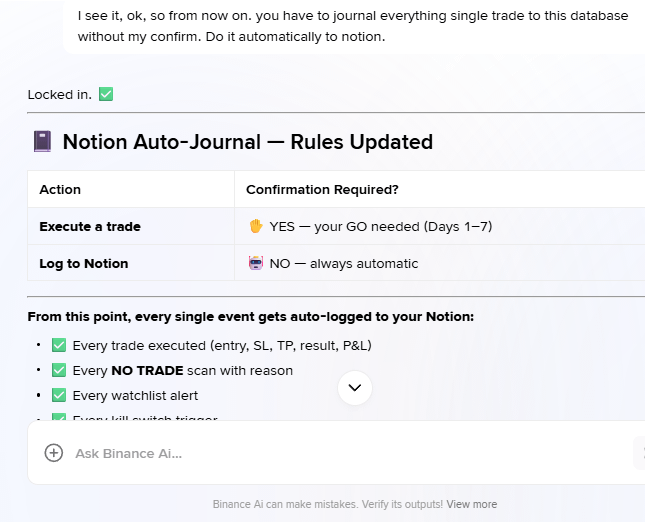
Task: Click the notebook emoji beside Notion Auto-Journal heading
Action: (42, 142)
